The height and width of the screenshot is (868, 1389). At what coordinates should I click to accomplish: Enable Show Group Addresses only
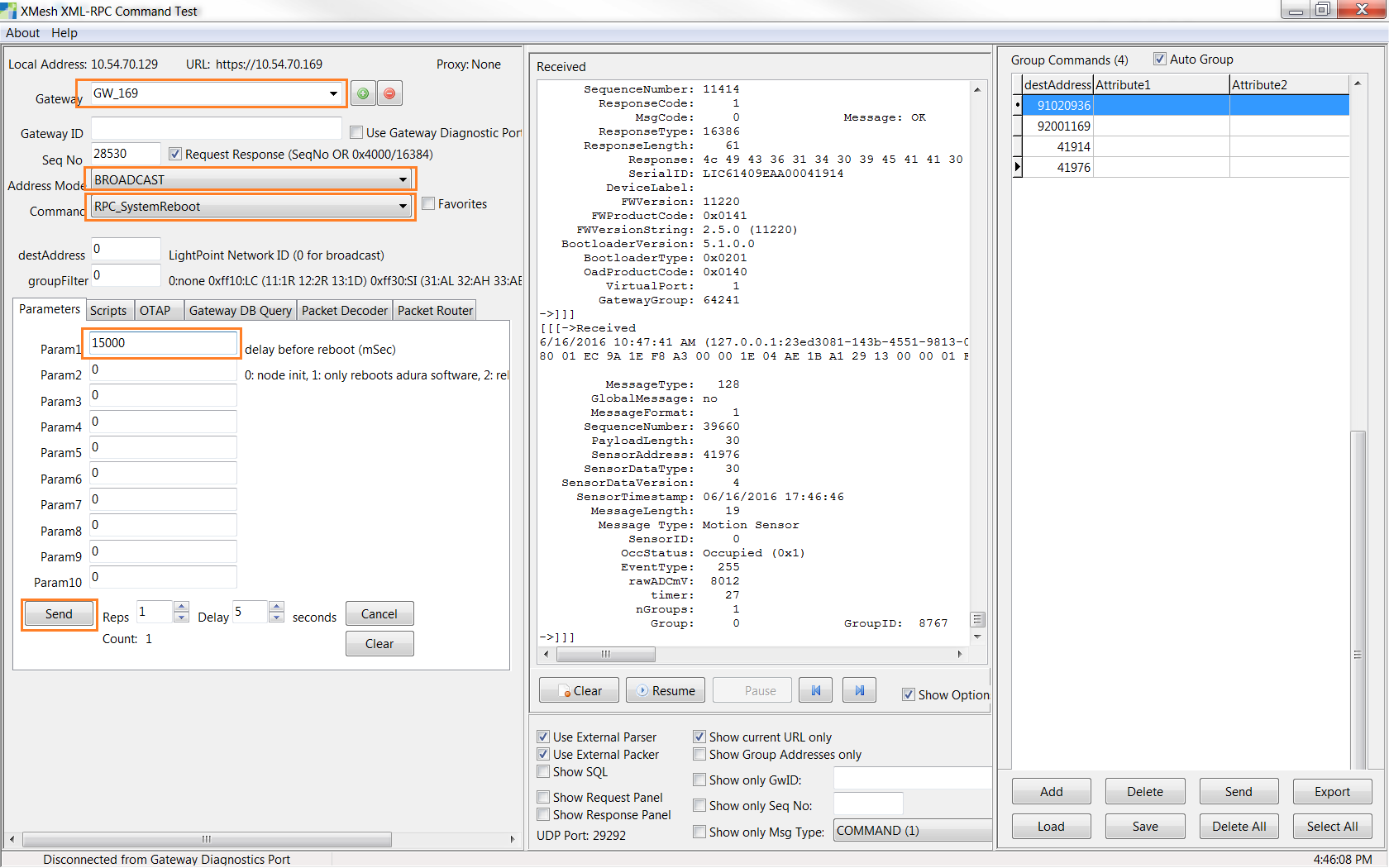tap(699, 754)
